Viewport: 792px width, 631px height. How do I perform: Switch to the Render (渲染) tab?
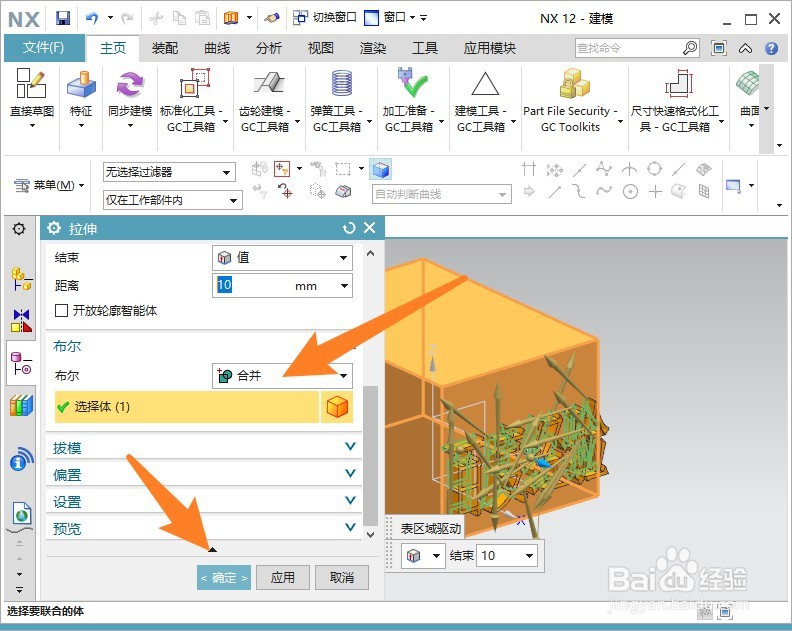373,48
